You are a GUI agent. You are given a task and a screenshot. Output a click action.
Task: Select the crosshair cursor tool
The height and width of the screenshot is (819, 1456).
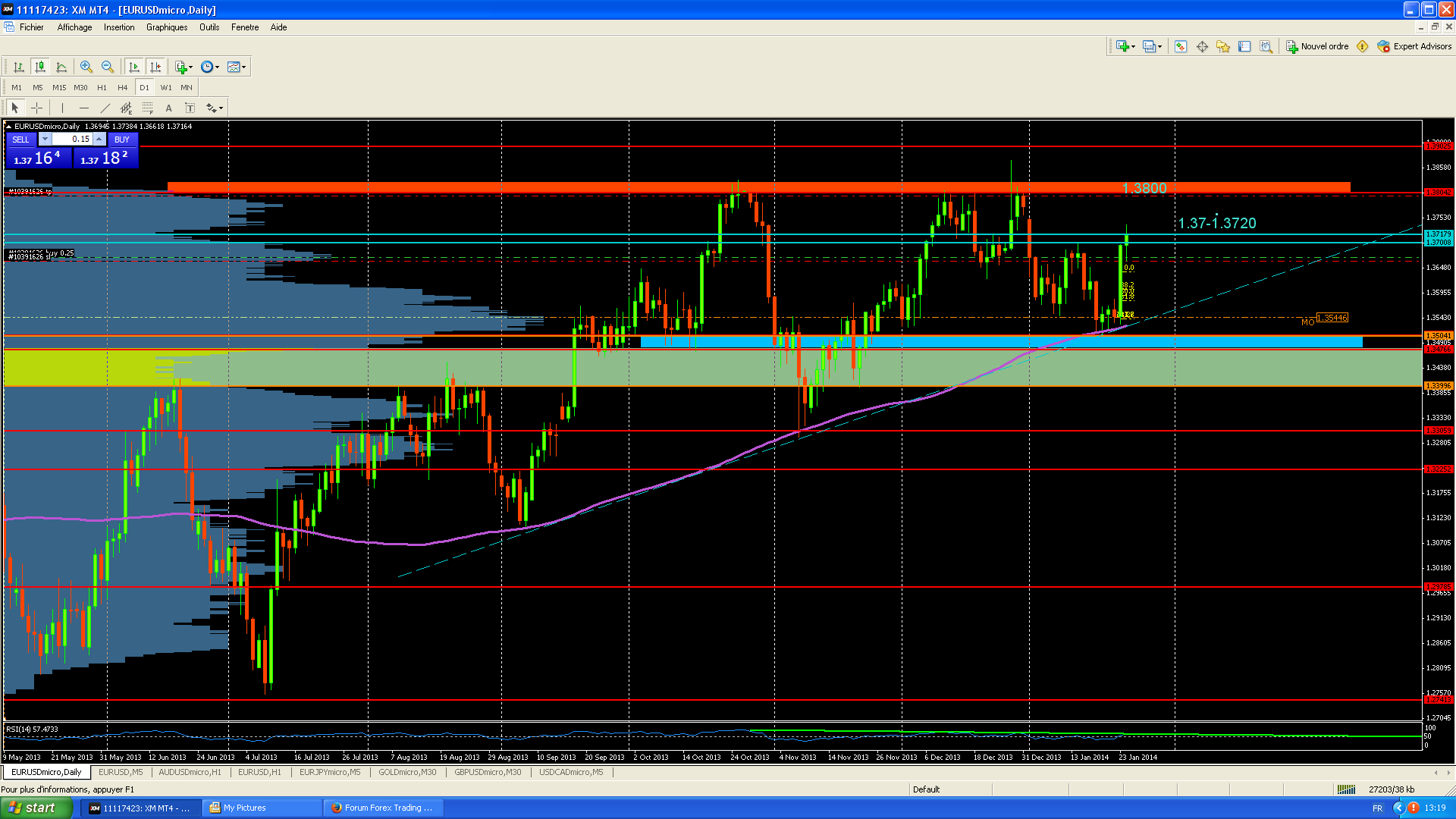[36, 108]
